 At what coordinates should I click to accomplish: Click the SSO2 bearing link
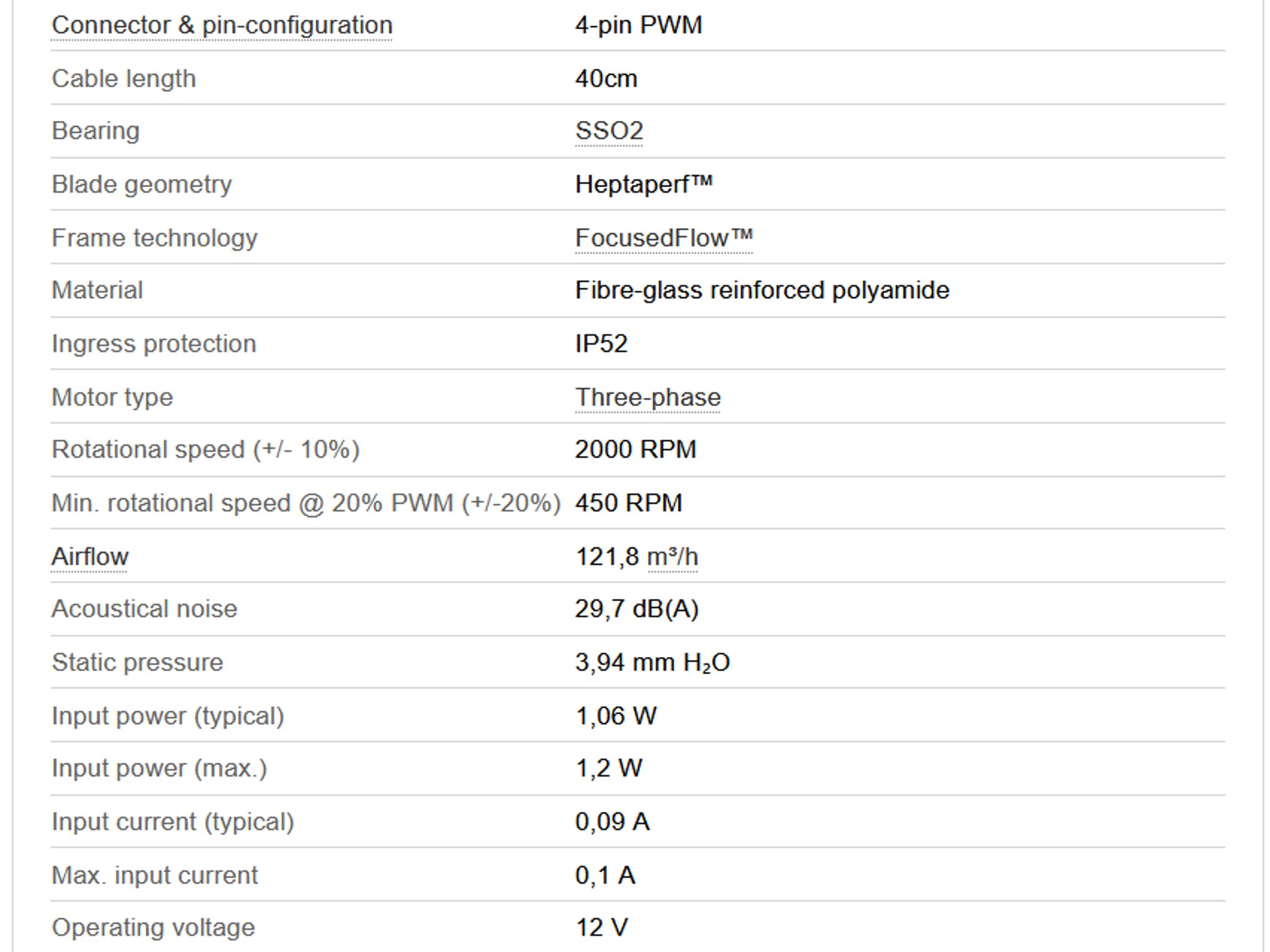coord(609,131)
